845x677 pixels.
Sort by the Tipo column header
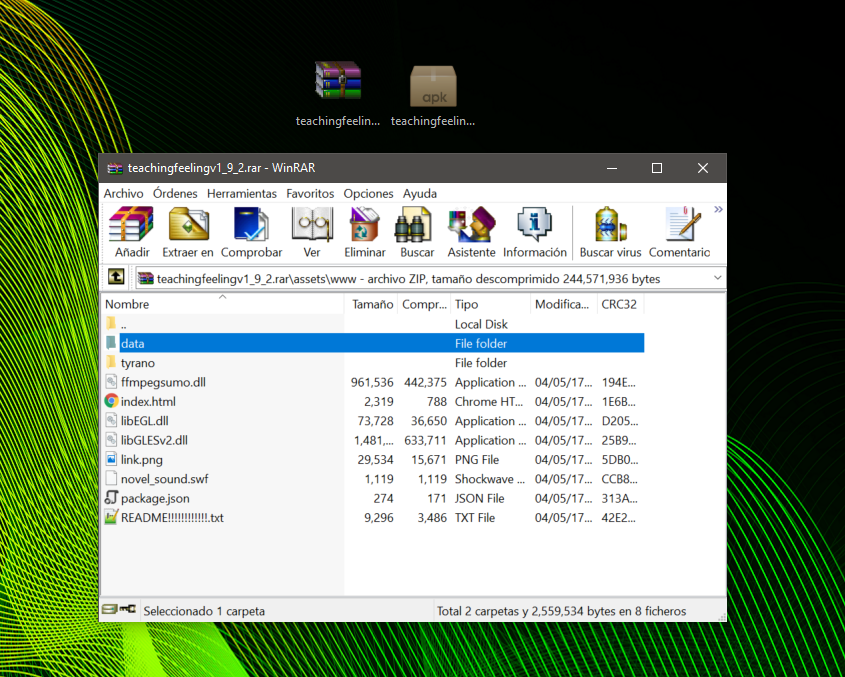pos(490,304)
